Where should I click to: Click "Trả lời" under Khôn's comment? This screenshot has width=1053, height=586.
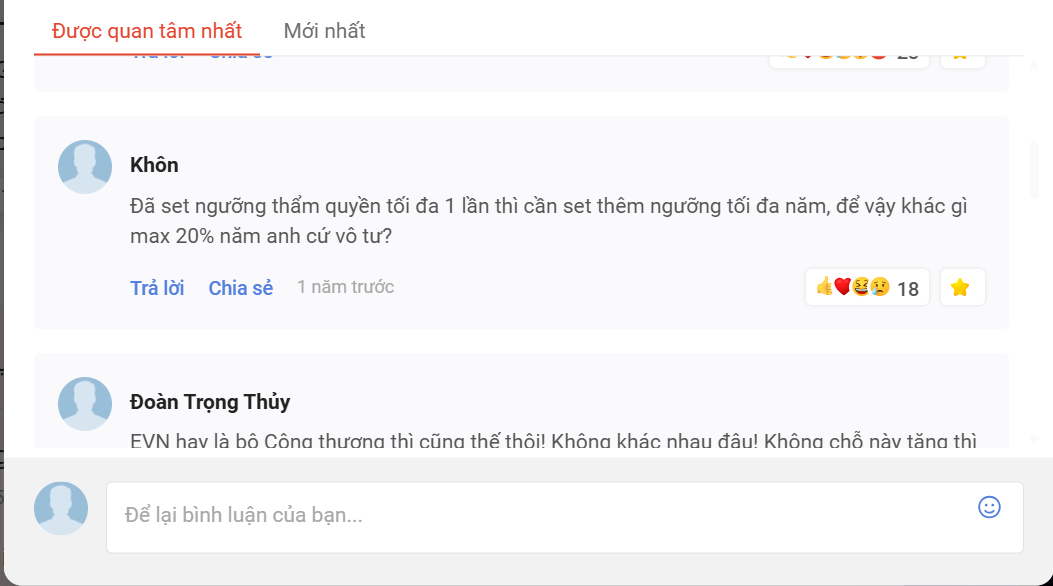pos(157,288)
